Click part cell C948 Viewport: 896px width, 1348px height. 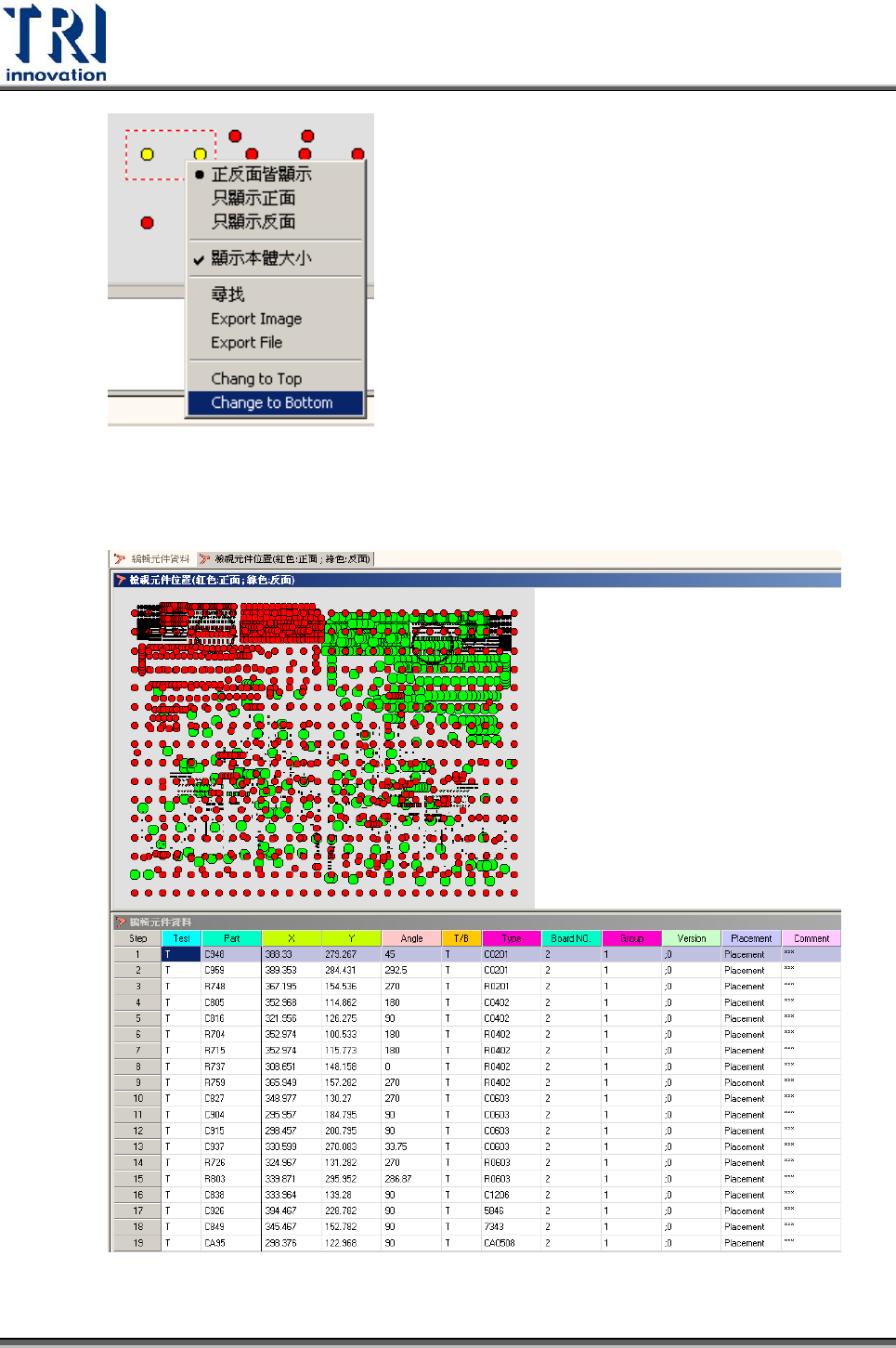point(232,954)
